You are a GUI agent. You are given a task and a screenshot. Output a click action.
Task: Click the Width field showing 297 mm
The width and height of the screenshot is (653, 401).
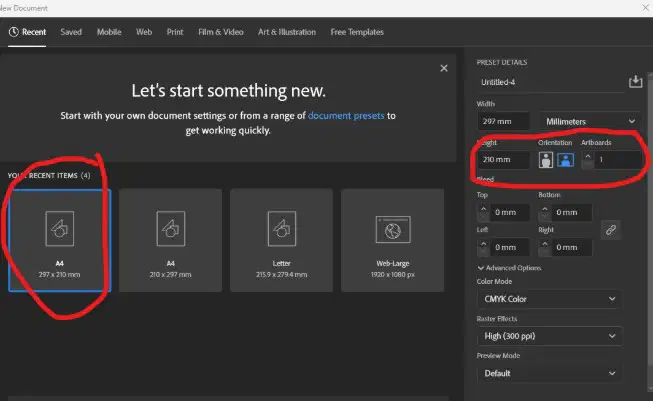click(x=503, y=122)
